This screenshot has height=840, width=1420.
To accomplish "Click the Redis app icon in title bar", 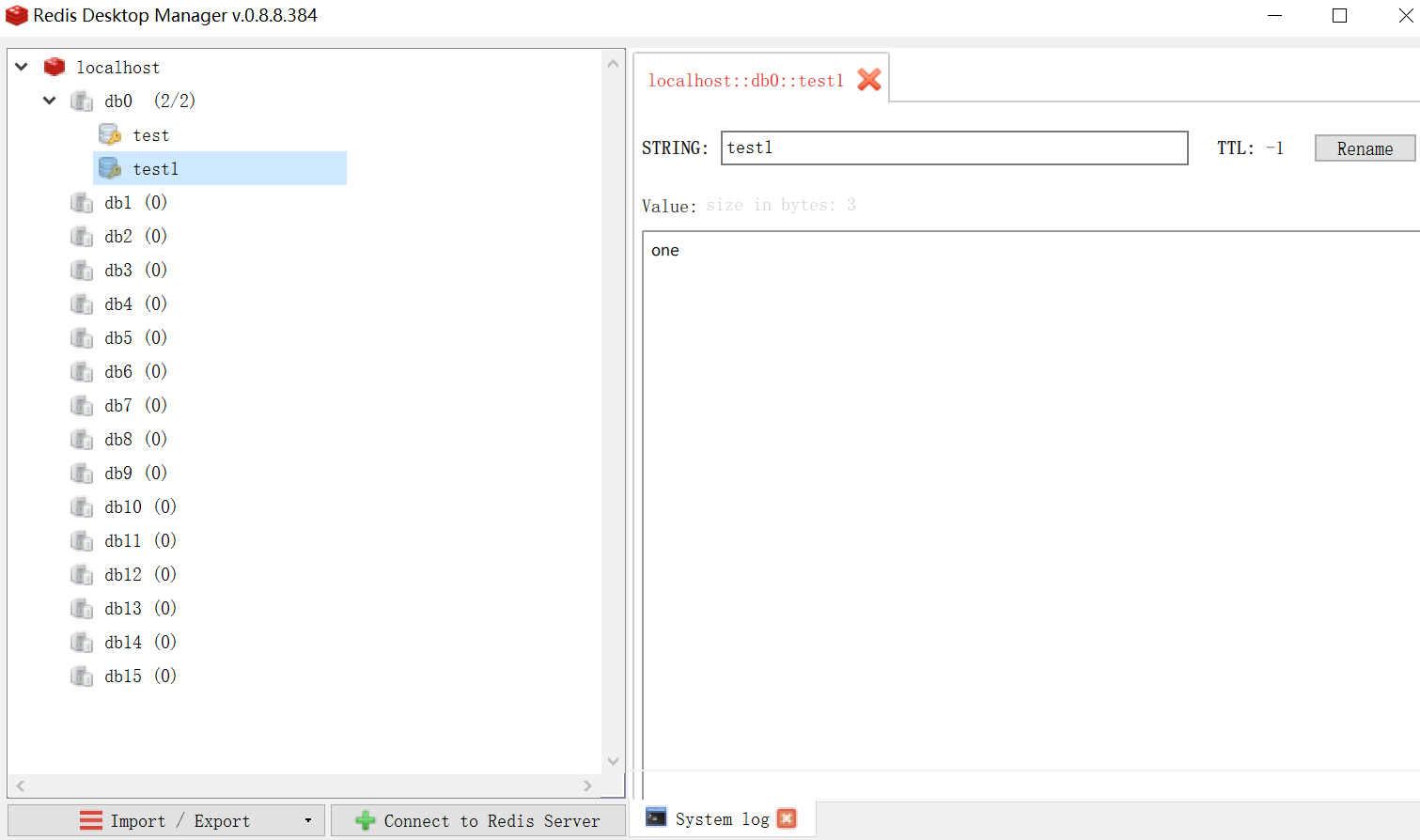I will click(16, 15).
